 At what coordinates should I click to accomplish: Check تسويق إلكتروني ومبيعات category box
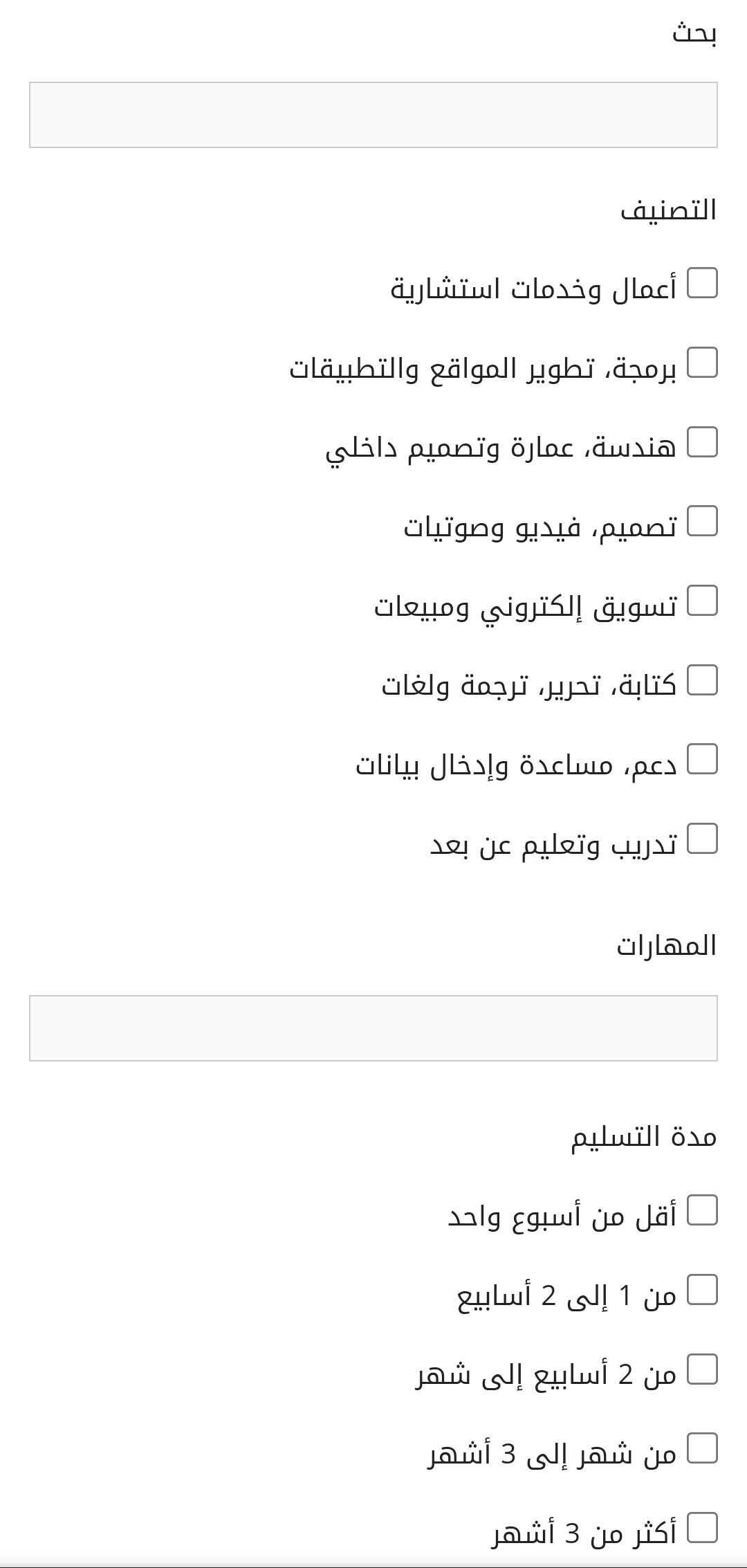click(702, 601)
